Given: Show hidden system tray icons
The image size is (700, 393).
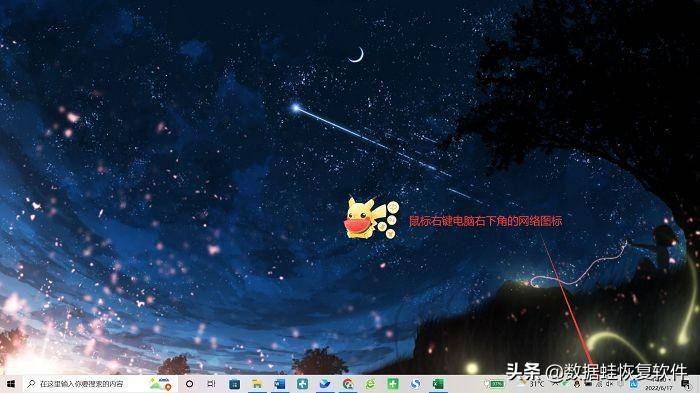Looking at the screenshot, I should pos(555,384).
